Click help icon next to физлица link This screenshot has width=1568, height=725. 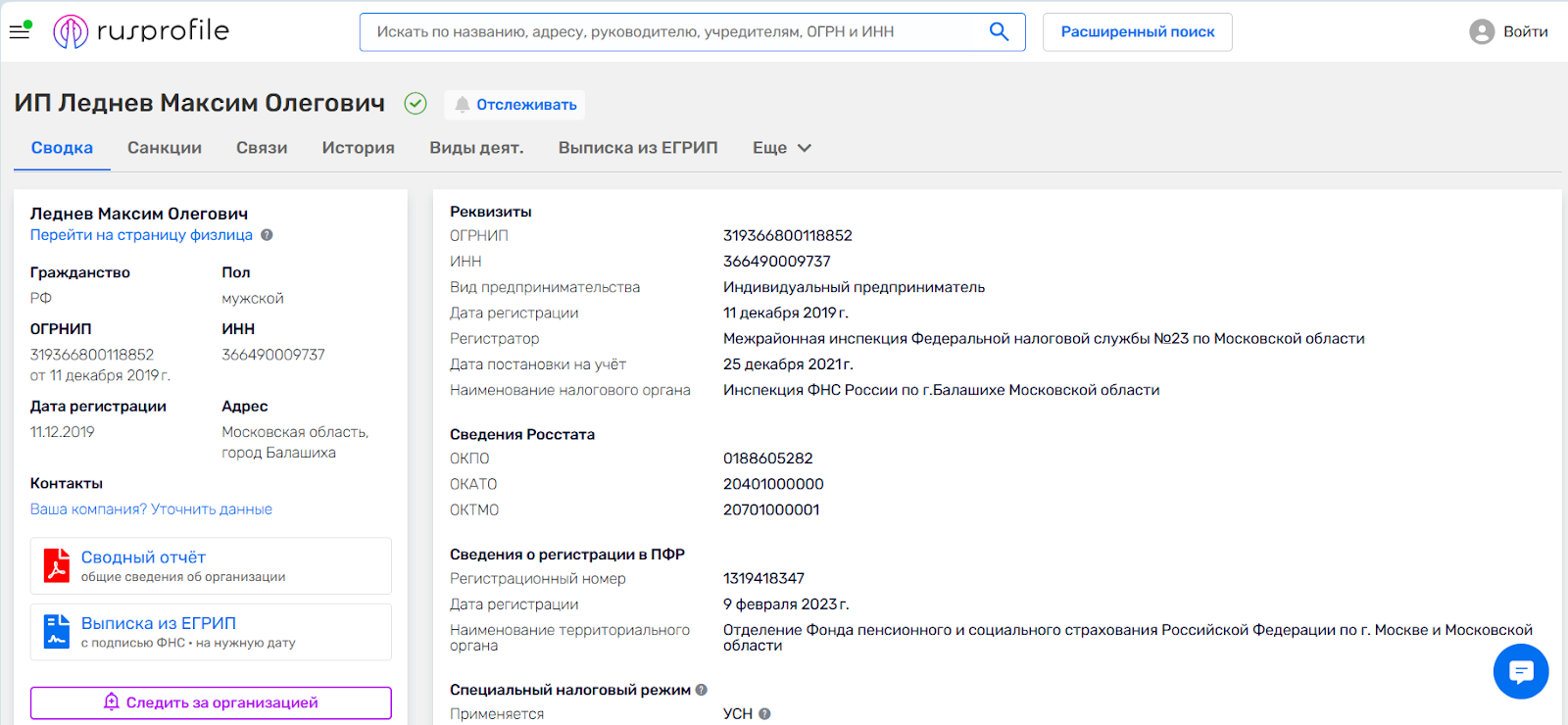(267, 235)
